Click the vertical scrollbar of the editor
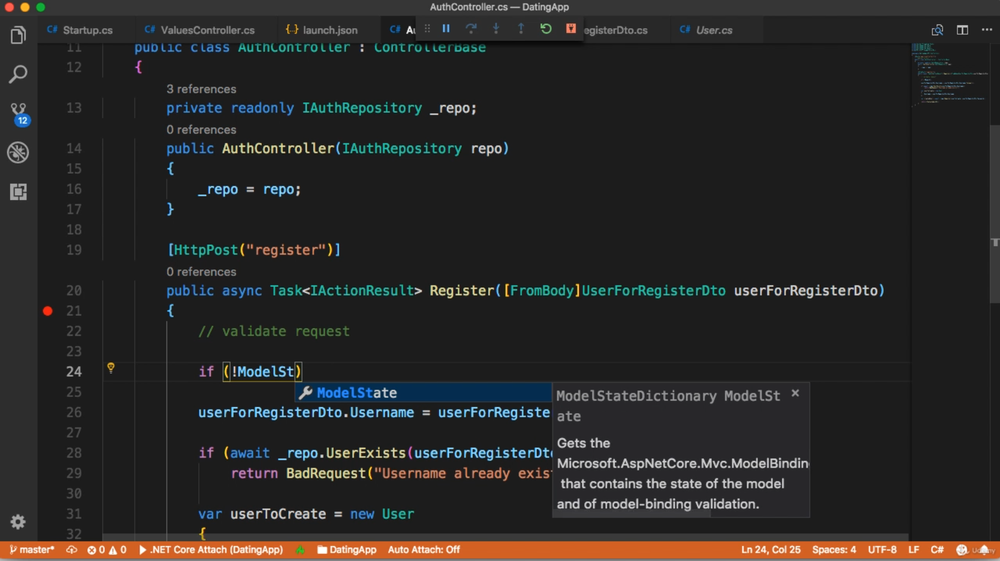1000x561 pixels. [x=995, y=214]
